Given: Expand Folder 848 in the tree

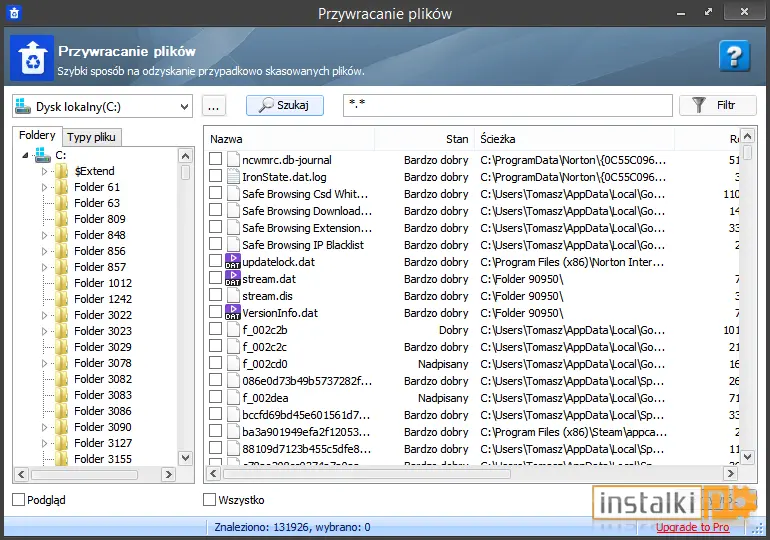Looking at the screenshot, I should click(x=44, y=235).
